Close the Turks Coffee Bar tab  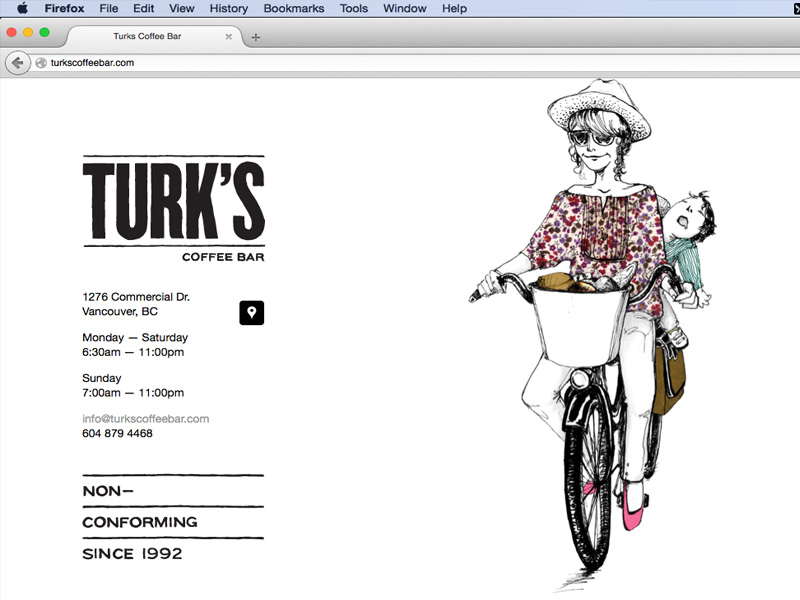pyautogui.click(x=229, y=37)
